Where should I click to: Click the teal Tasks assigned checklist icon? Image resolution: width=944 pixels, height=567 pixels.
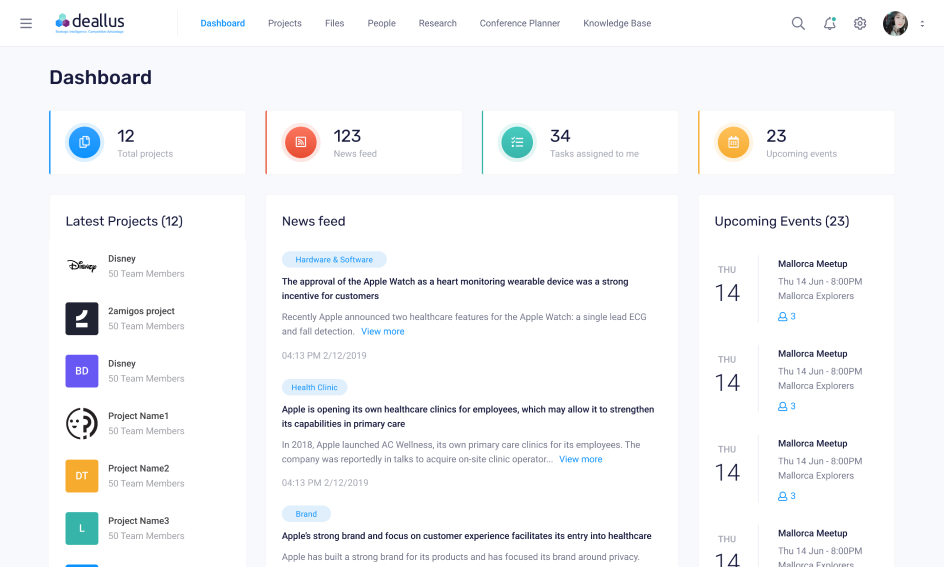pyautogui.click(x=517, y=142)
